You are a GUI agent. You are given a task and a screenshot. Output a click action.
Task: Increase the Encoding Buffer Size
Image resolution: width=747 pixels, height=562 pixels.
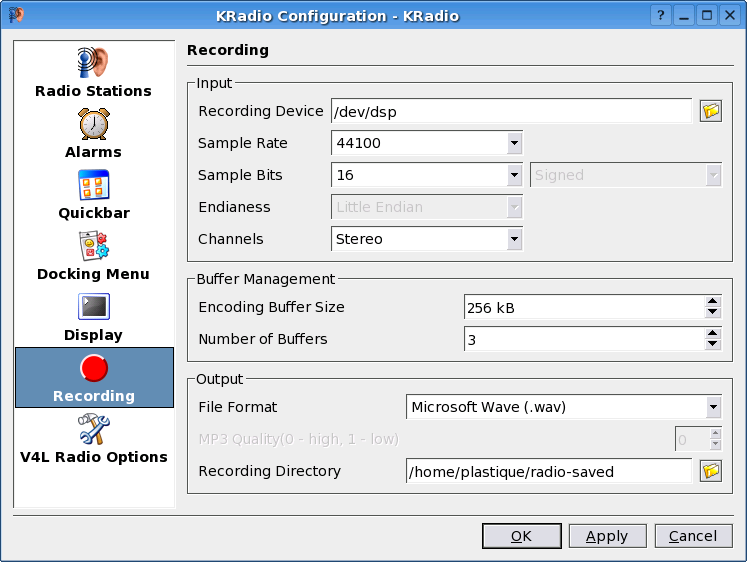click(x=713, y=301)
